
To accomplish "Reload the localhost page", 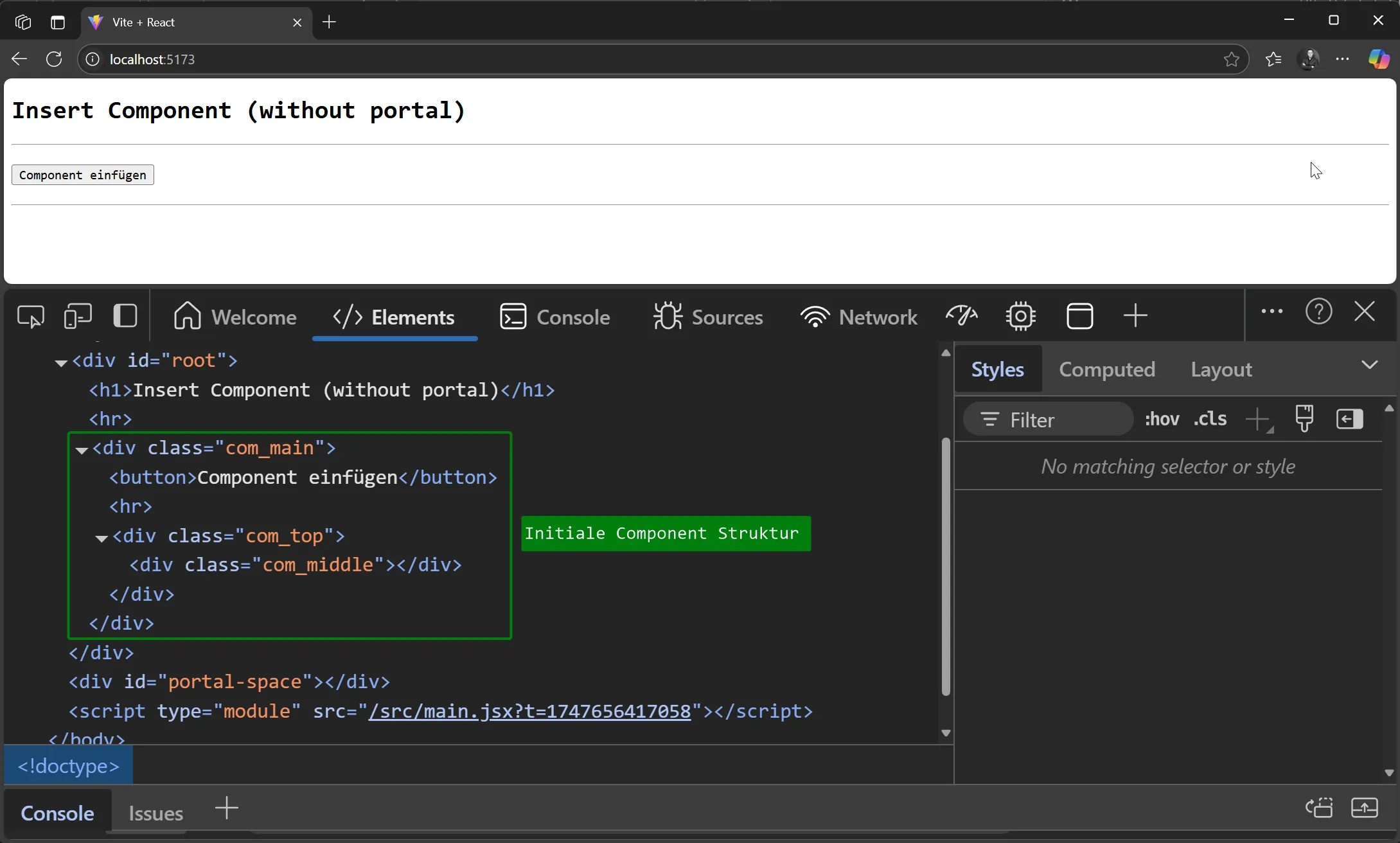I will click(x=54, y=59).
